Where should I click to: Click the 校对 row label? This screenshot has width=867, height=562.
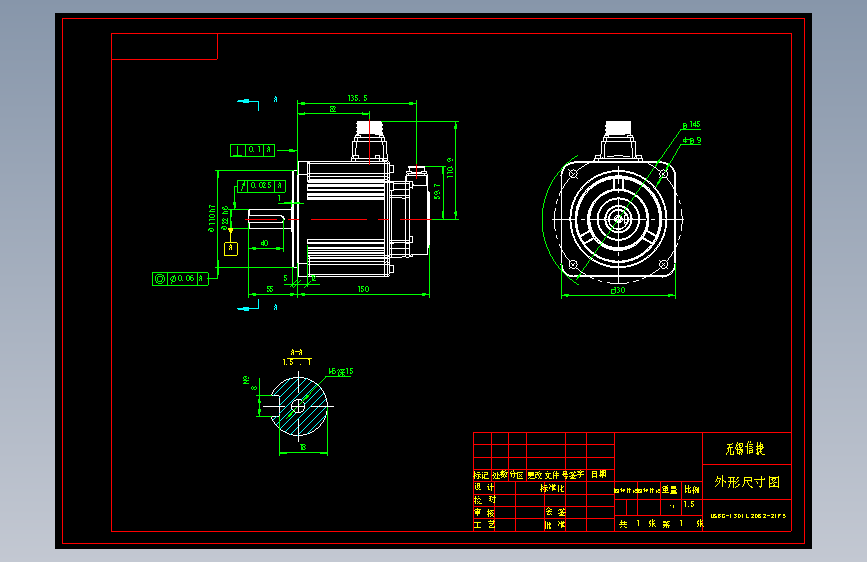click(484, 500)
